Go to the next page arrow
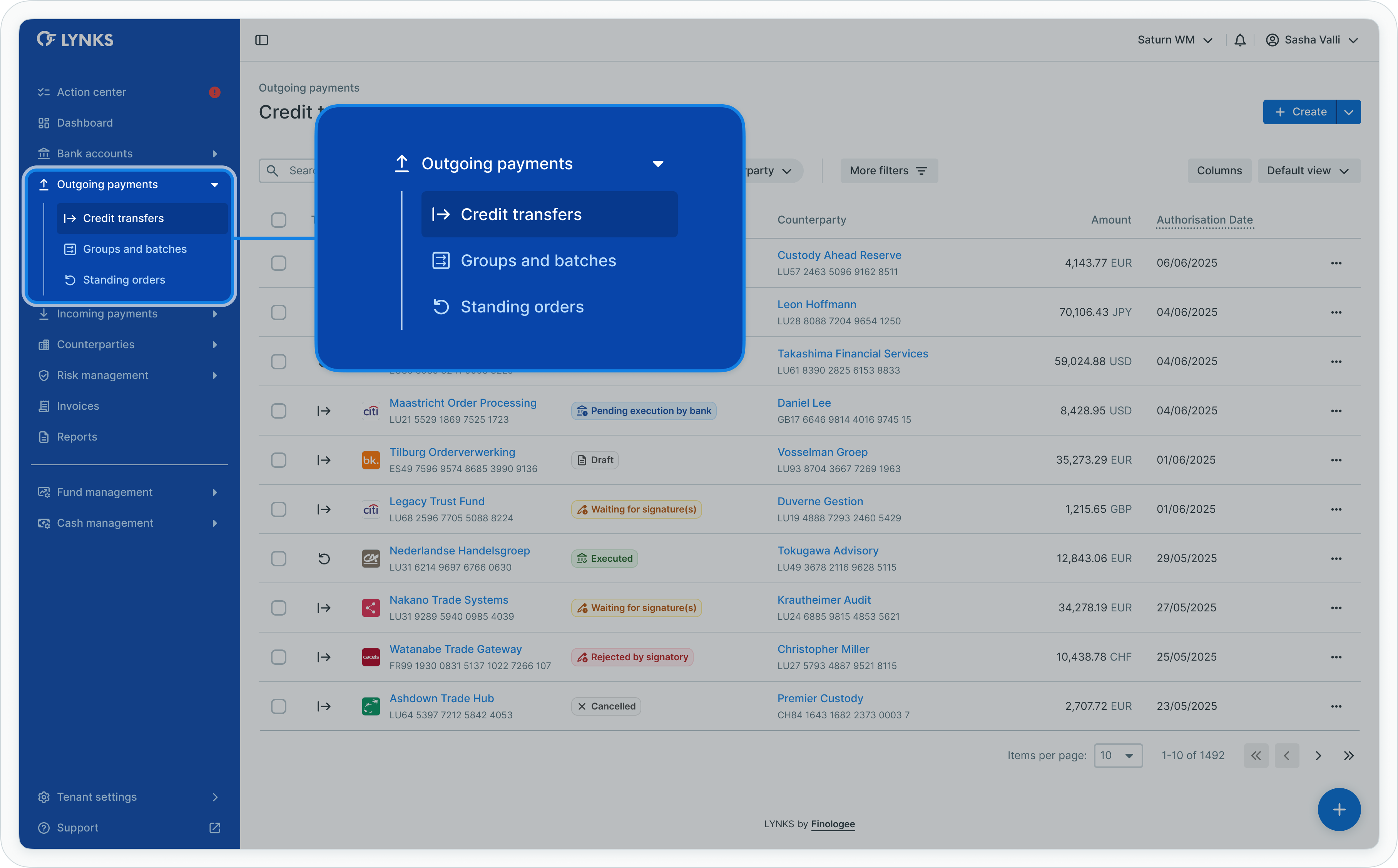 [x=1318, y=756]
